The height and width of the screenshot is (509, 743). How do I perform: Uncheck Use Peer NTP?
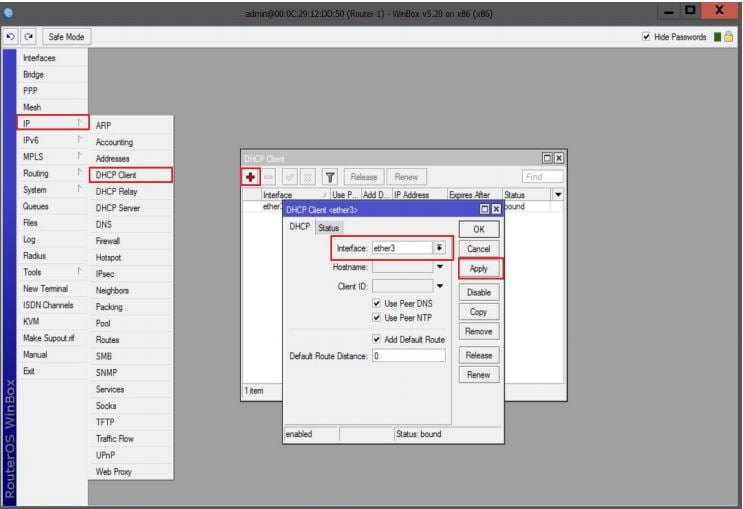[377, 318]
